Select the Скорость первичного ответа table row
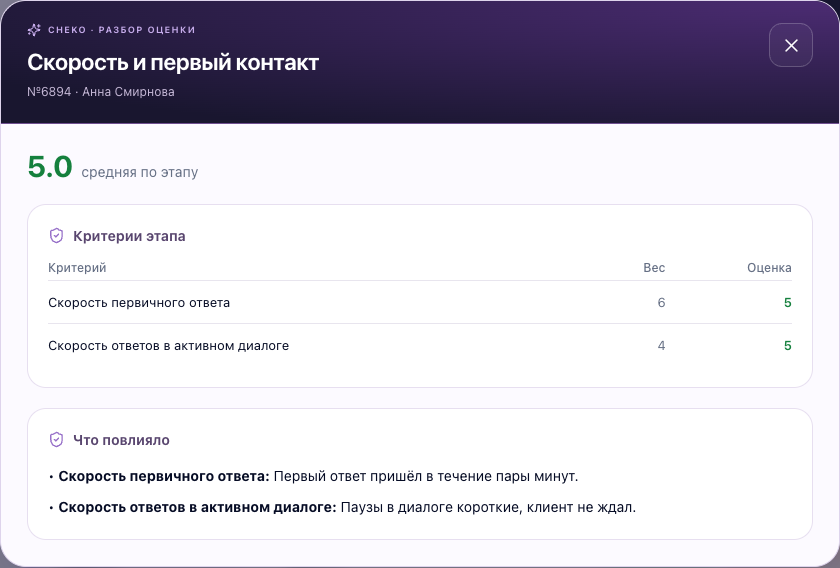Screen dimensions: 840x568 click(x=420, y=302)
